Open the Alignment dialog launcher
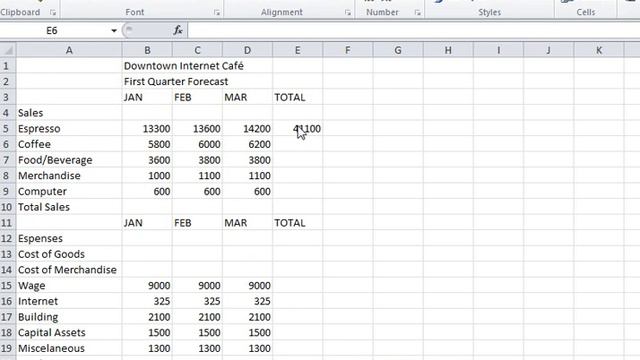 click(x=347, y=13)
